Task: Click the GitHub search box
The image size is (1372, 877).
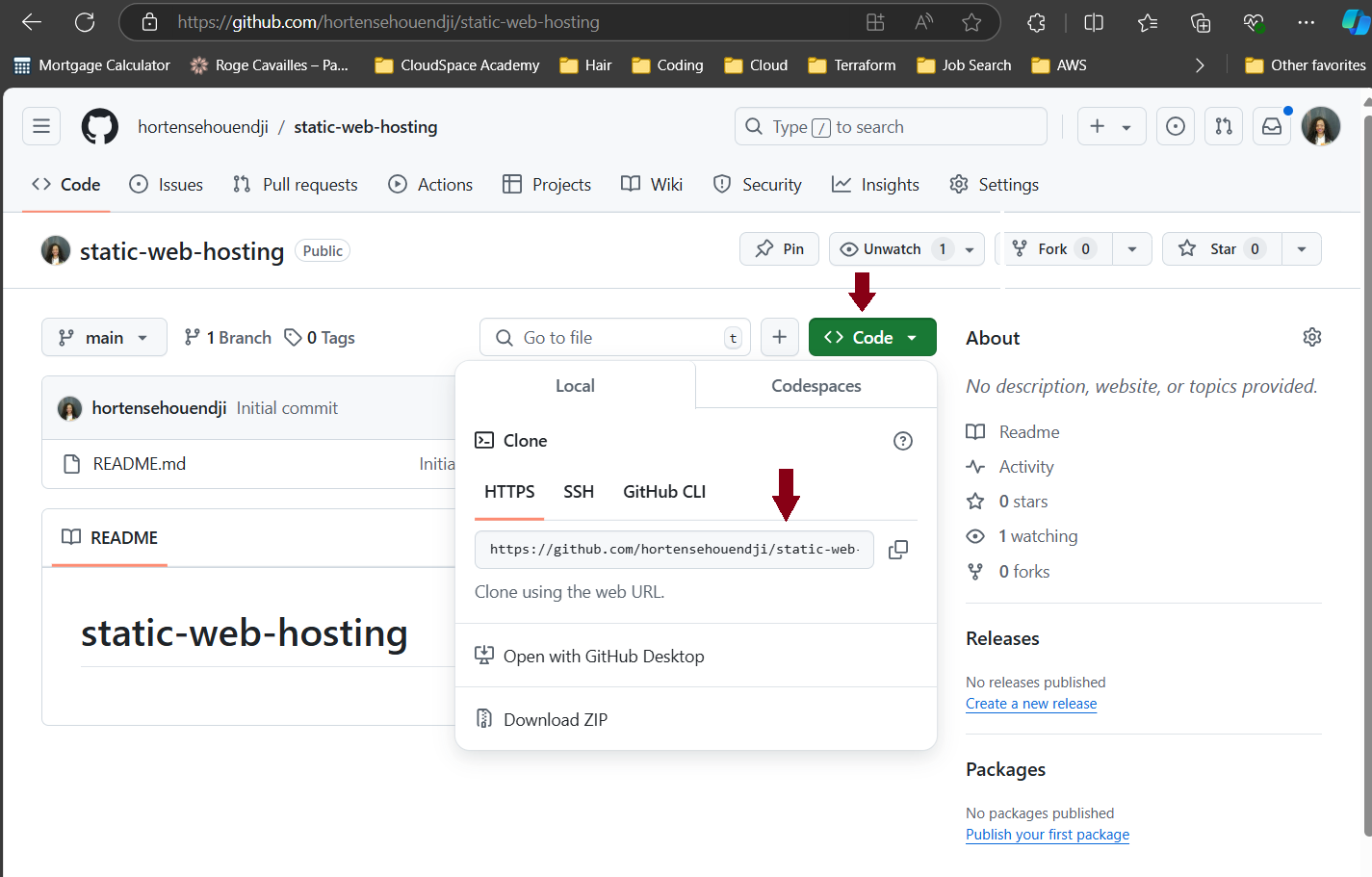Action: coord(891,126)
